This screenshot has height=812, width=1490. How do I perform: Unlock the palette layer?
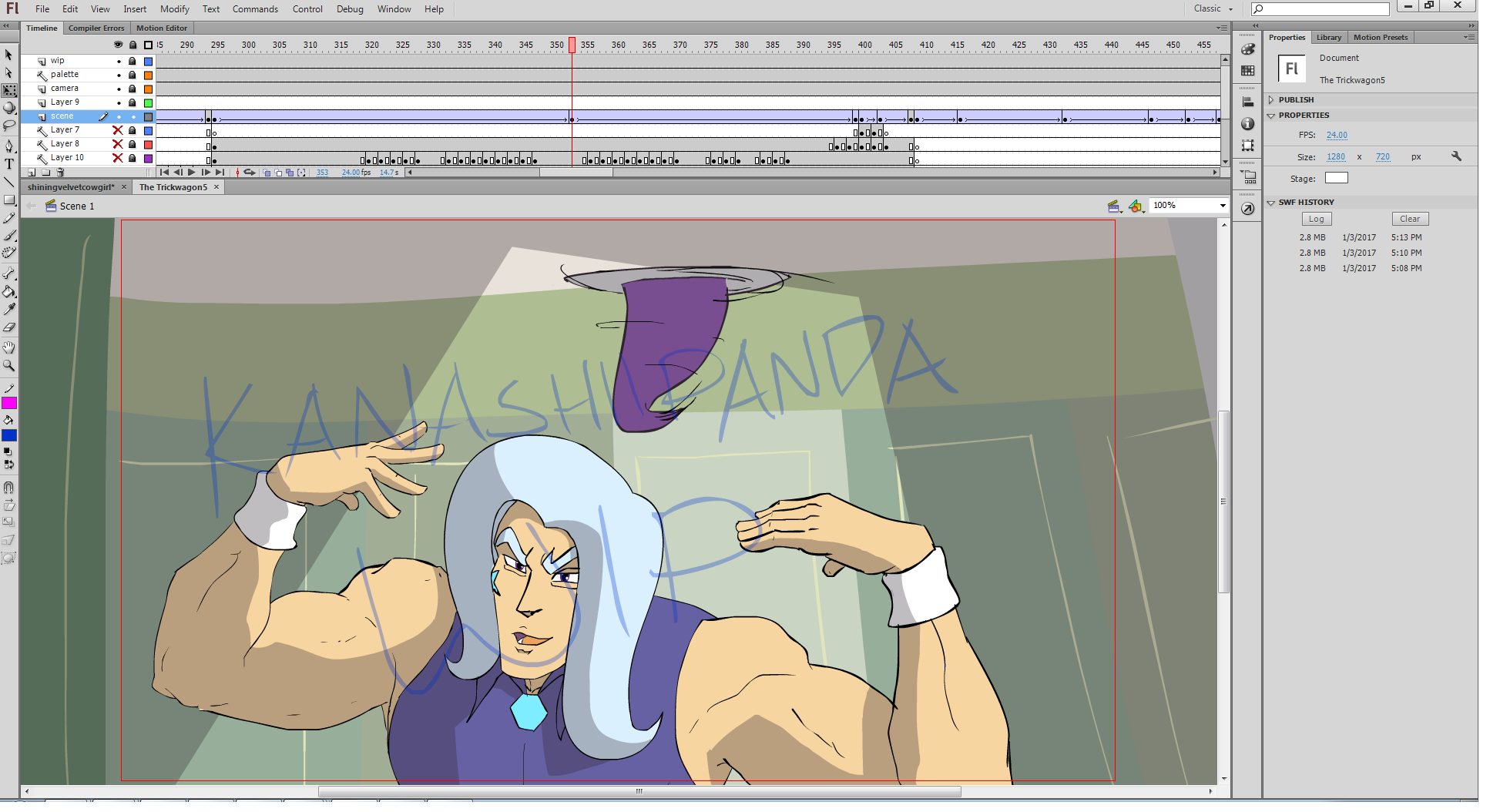pyautogui.click(x=133, y=75)
